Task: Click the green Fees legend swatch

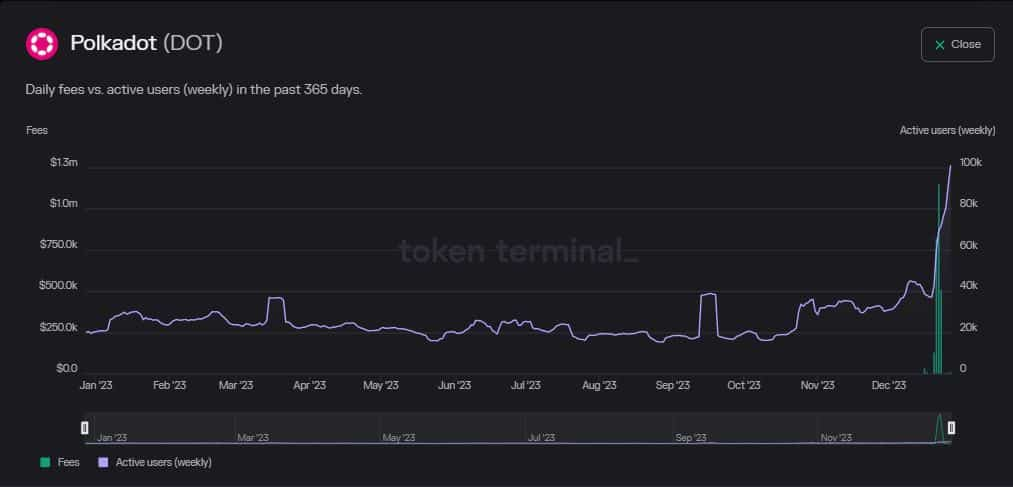Action: 45,462
